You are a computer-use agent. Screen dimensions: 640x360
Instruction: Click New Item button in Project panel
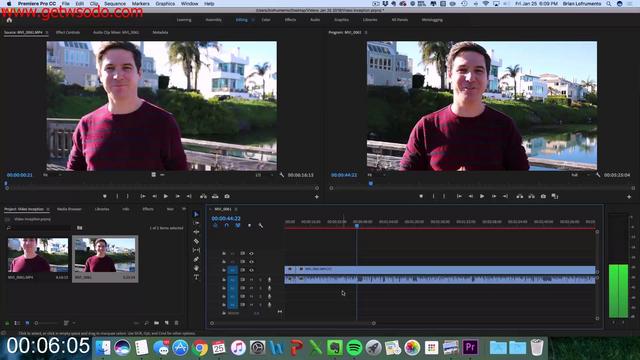[x=167, y=323]
